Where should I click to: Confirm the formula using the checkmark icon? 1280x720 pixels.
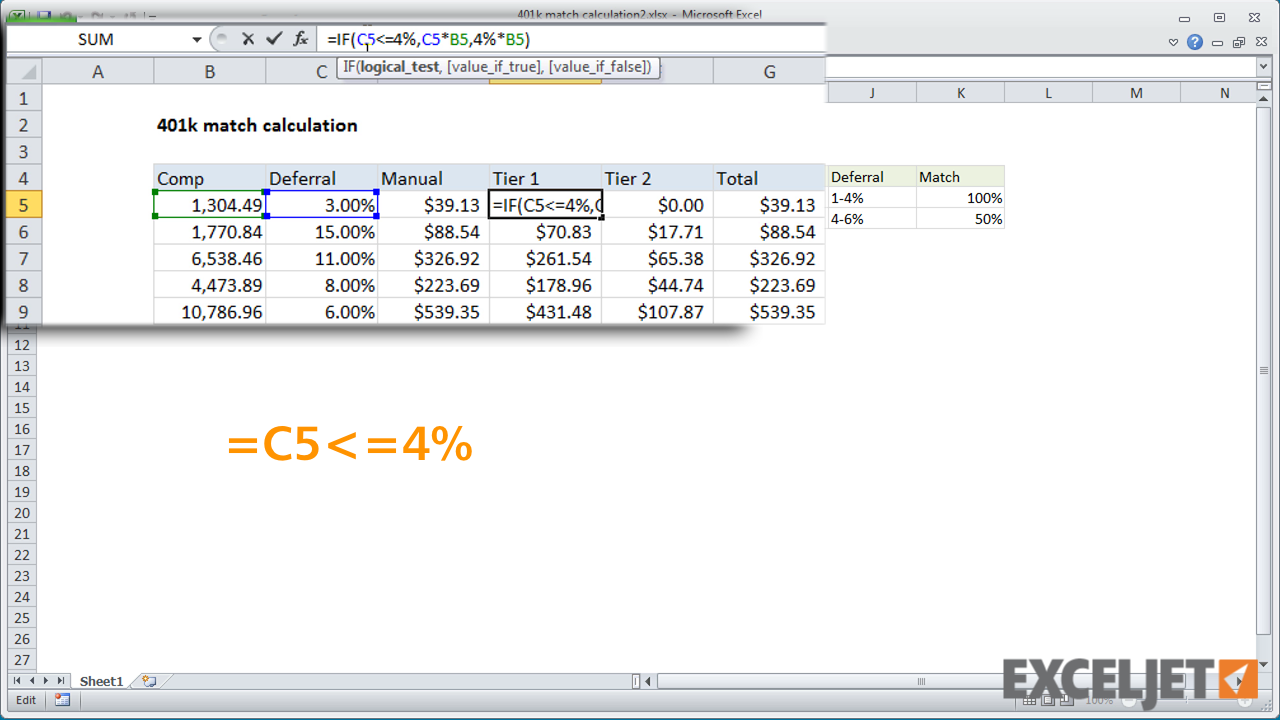pos(273,38)
